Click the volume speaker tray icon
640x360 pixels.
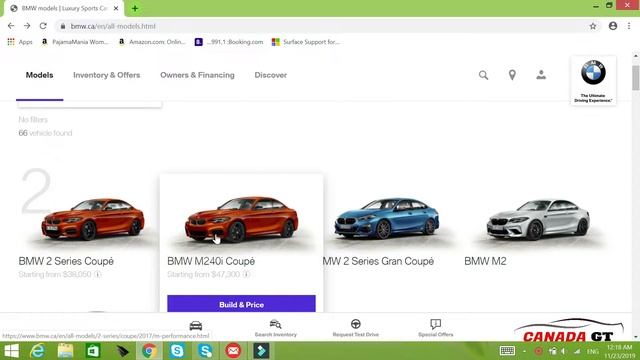point(563,351)
